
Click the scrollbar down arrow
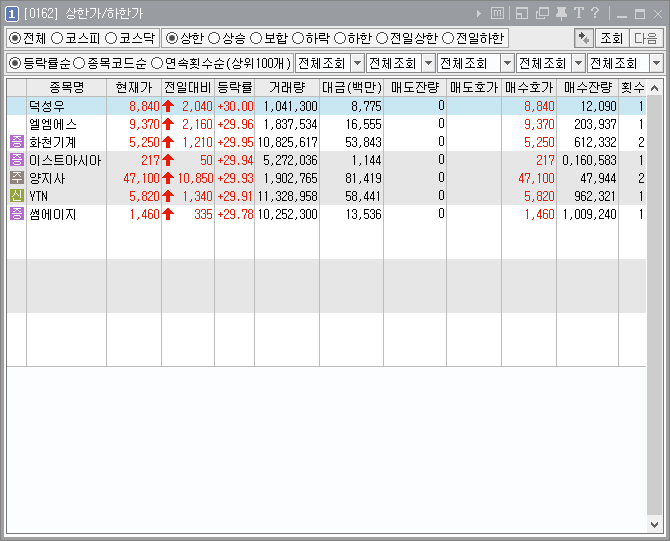654,524
